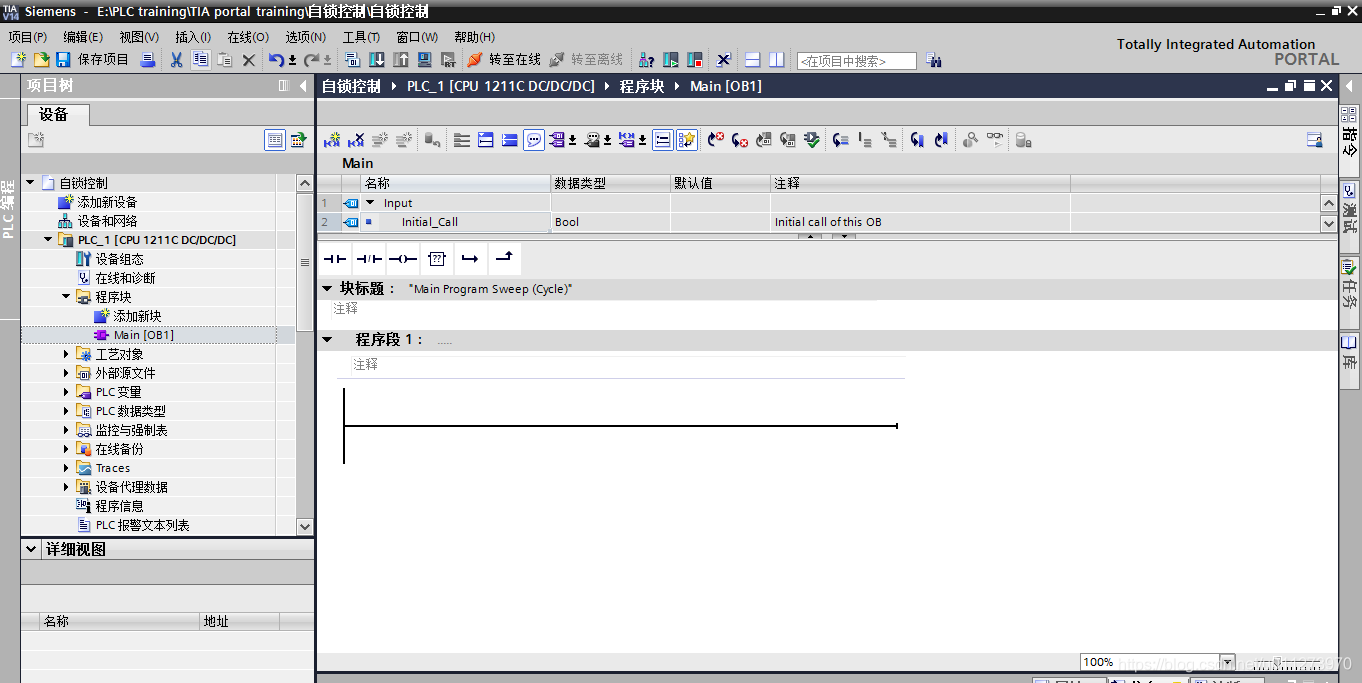This screenshot has height=683, width=1362.
Task: Open 在线和诊断 tree item
Action: pyautogui.click(x=116, y=278)
